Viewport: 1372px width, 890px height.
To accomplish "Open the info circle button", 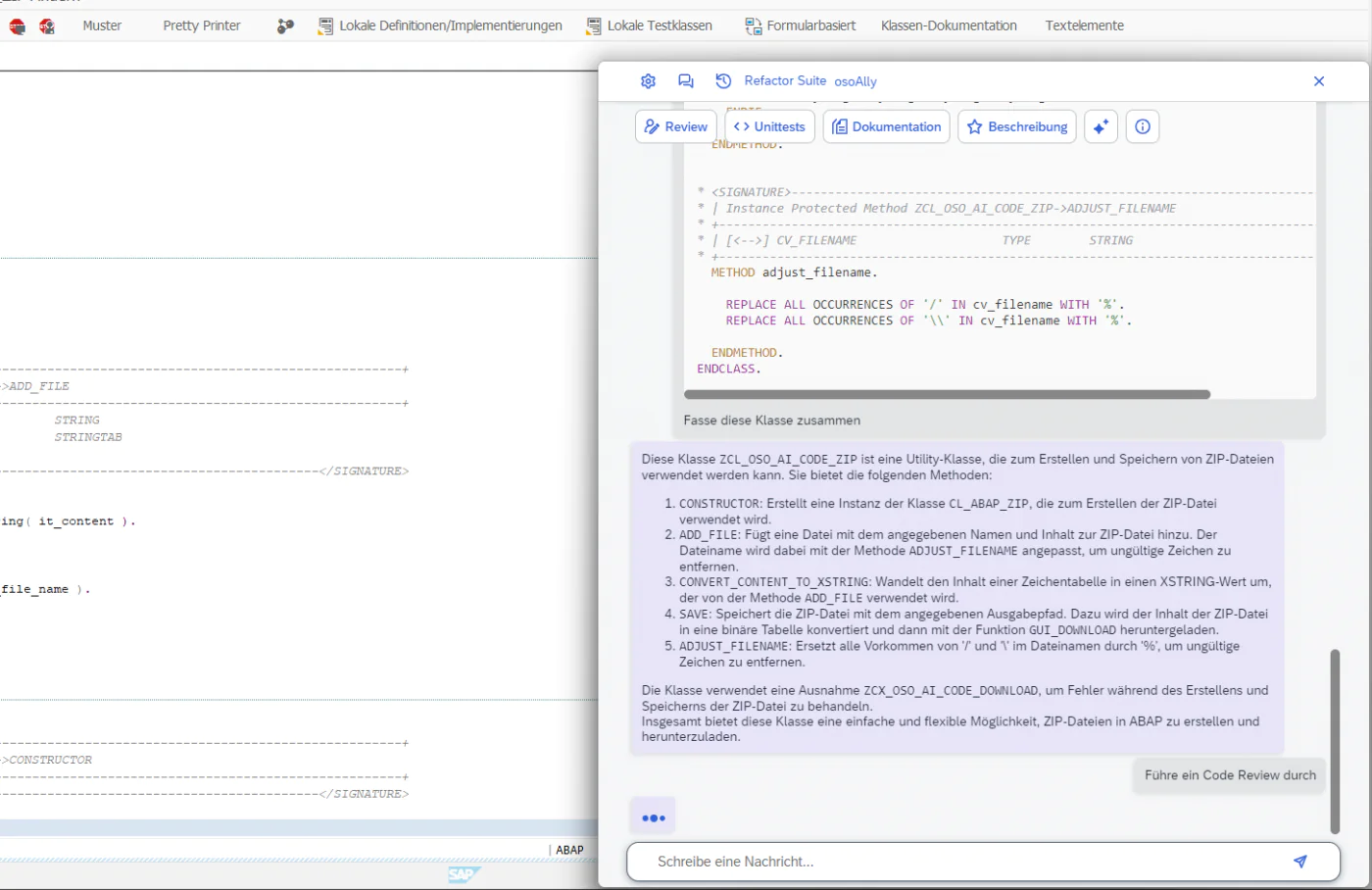I will pyautogui.click(x=1143, y=126).
